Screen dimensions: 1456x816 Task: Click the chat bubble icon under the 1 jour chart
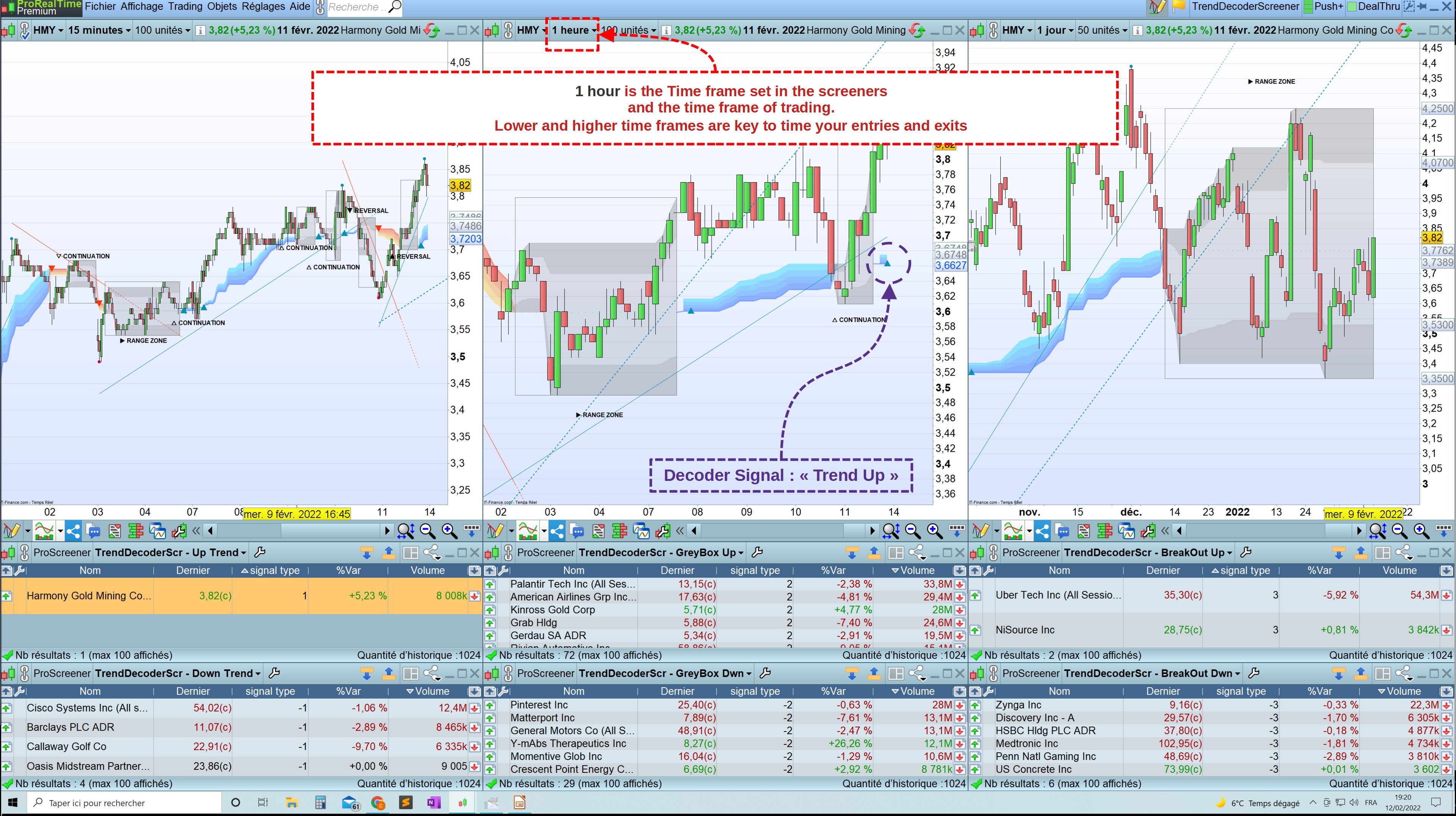pyautogui.click(x=1063, y=531)
